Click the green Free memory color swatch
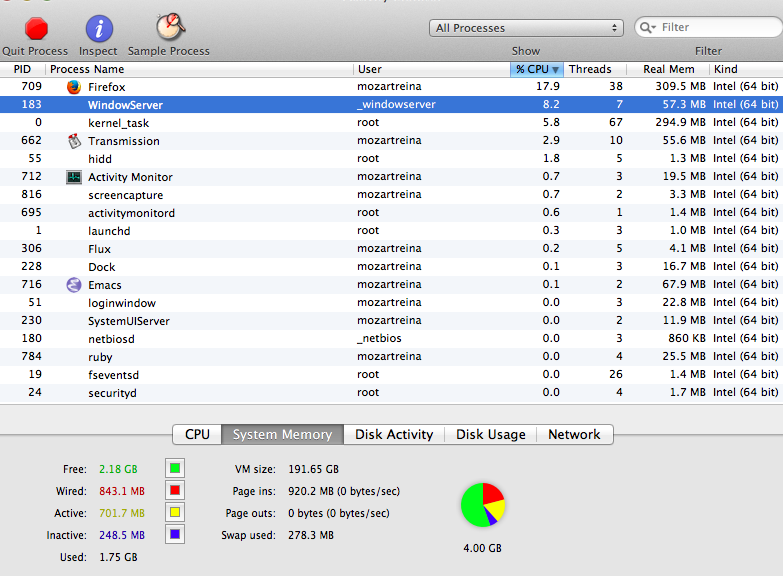783x576 pixels. (175, 469)
